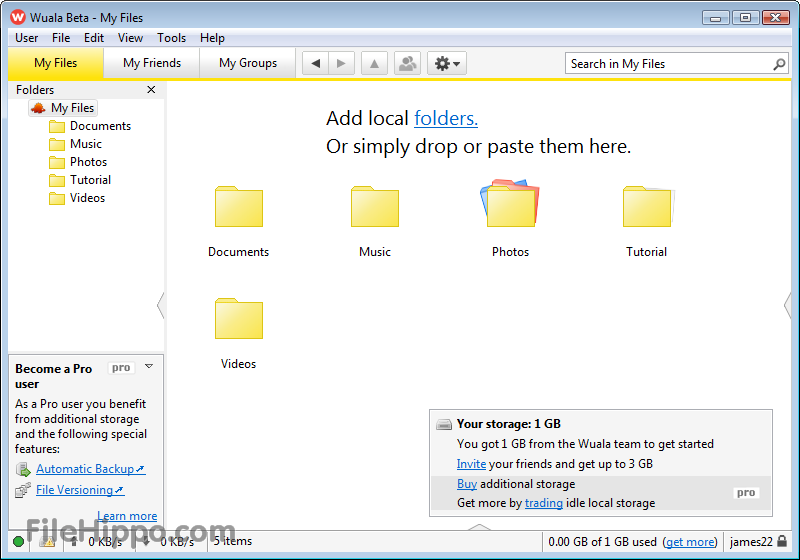
Task: Click the warning icon in the status bar
Action: pyautogui.click(x=48, y=542)
